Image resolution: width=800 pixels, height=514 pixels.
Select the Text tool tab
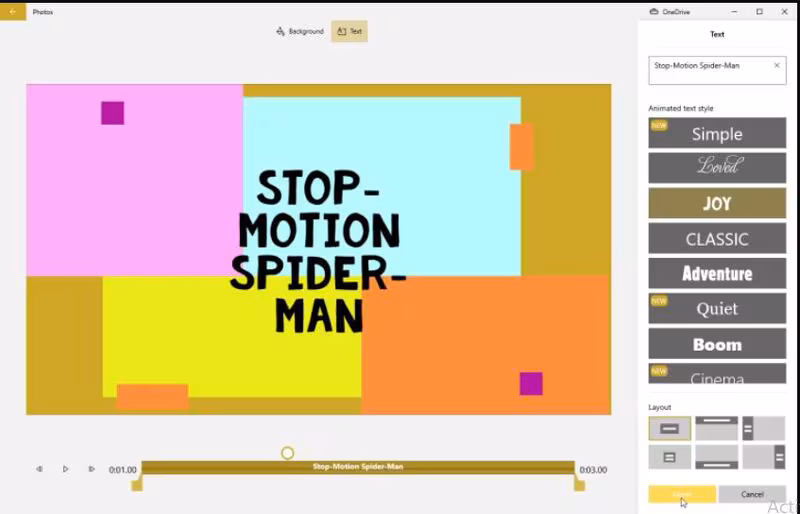(x=349, y=31)
